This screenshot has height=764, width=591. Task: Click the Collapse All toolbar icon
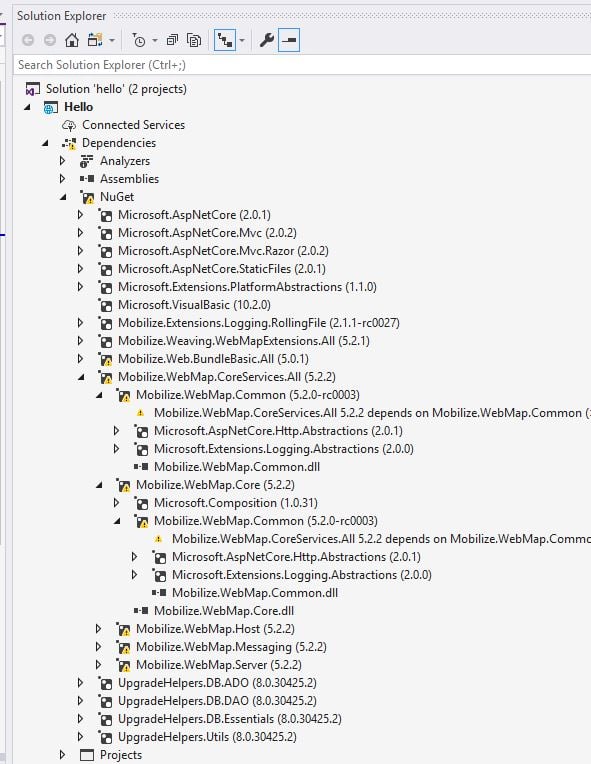coord(172,40)
